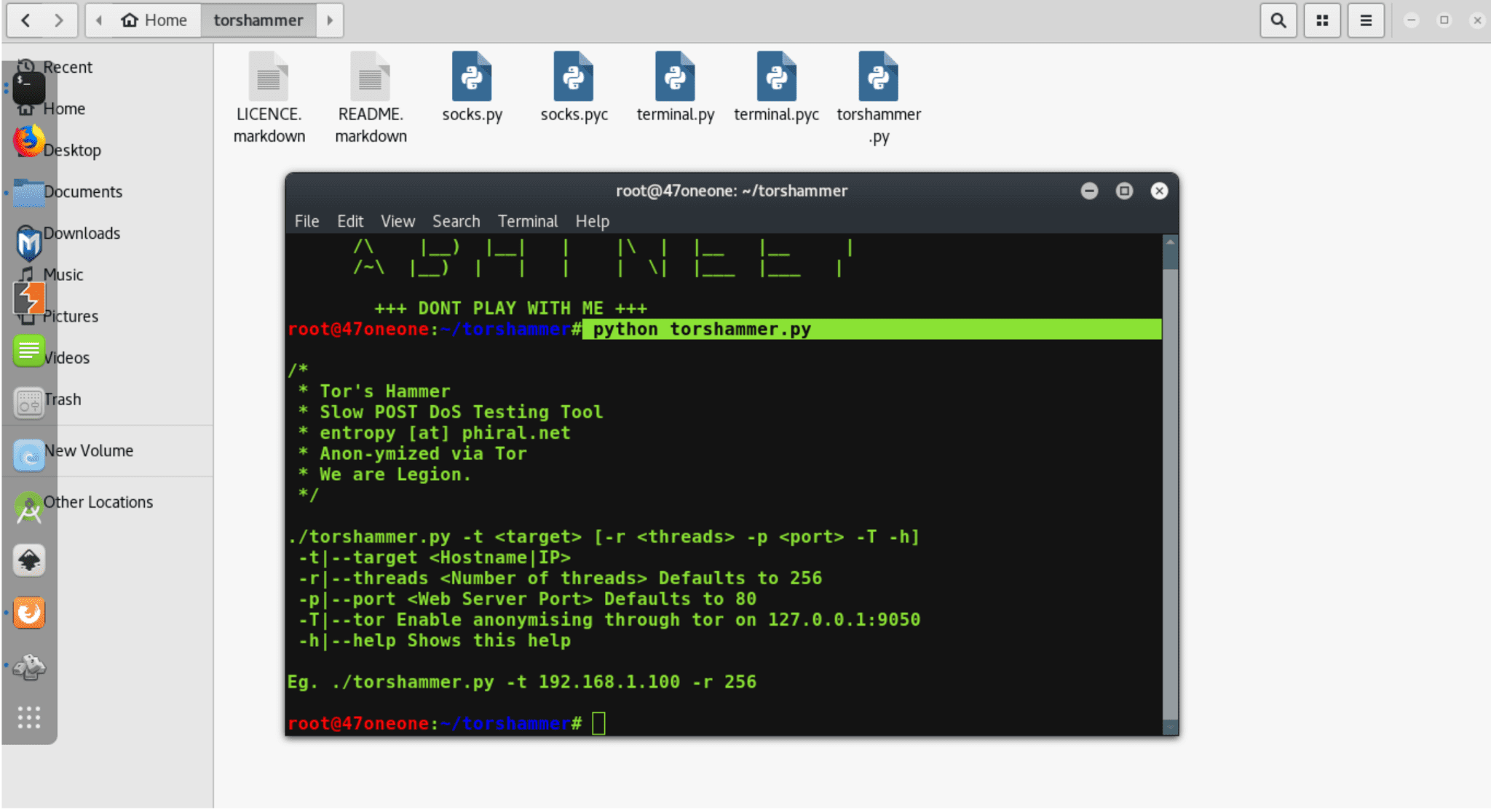Open the terminal Help menu
Screen dimensions: 1491x812
(x=592, y=221)
